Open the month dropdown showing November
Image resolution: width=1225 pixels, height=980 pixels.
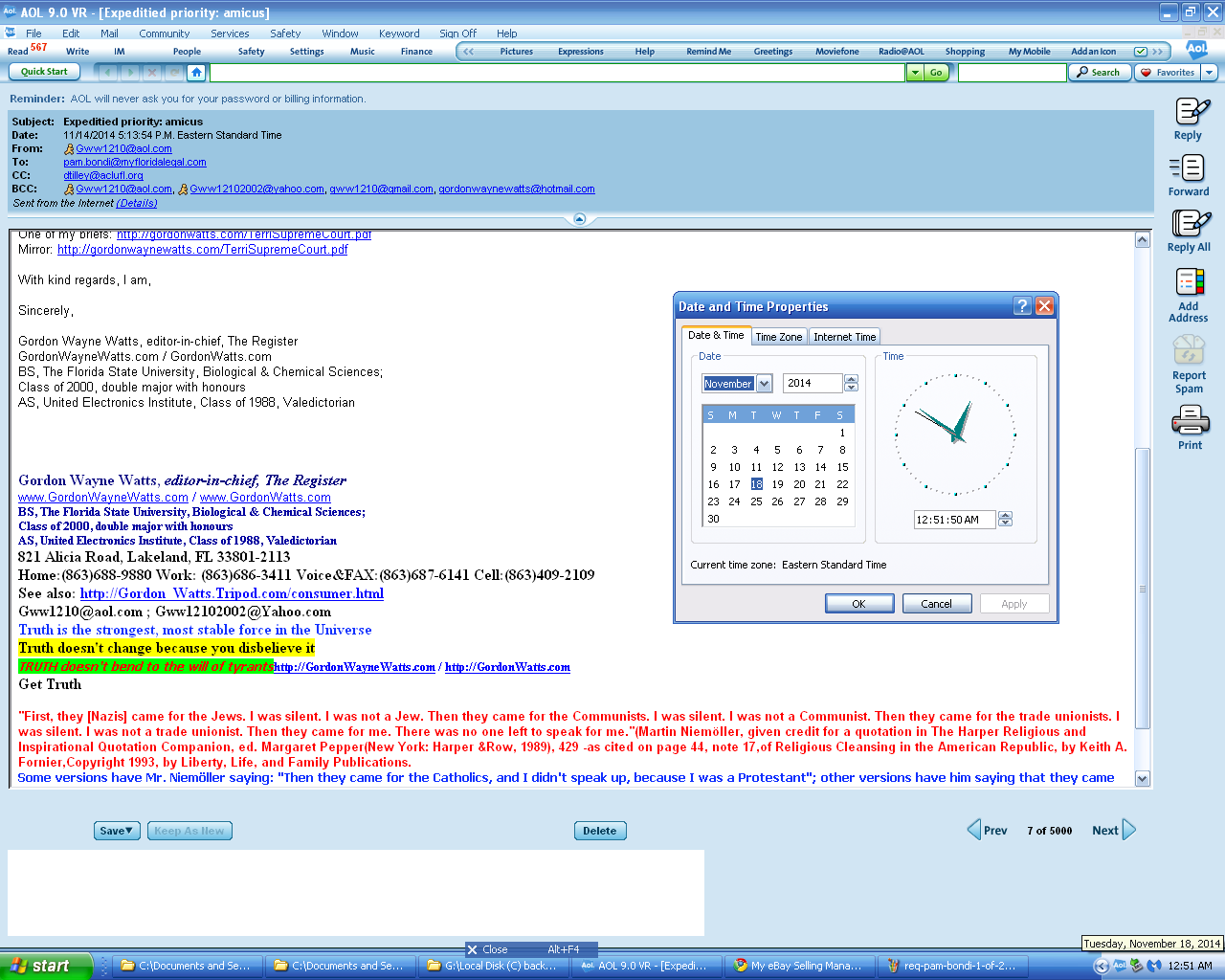(x=765, y=384)
